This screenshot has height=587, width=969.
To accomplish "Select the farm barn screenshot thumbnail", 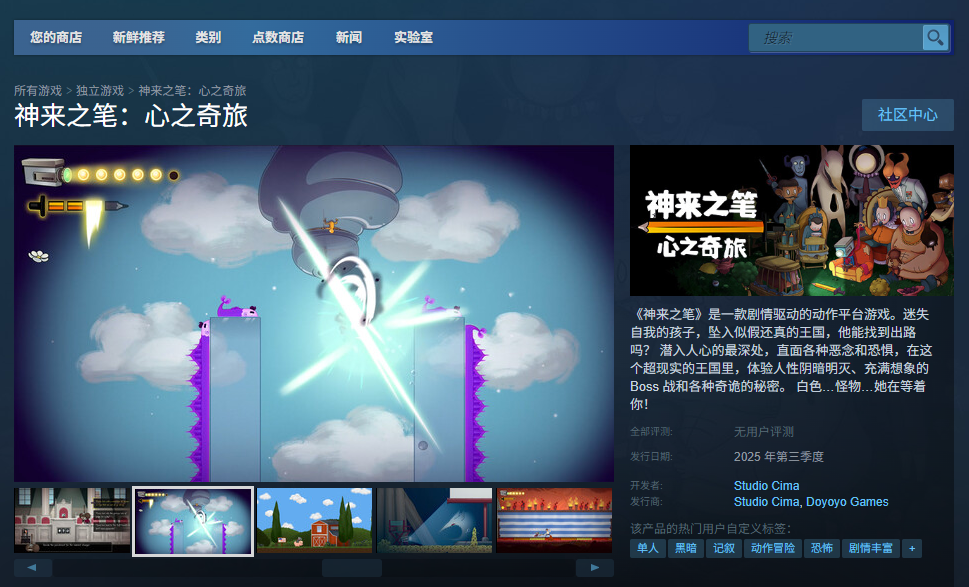I will pyautogui.click(x=314, y=520).
